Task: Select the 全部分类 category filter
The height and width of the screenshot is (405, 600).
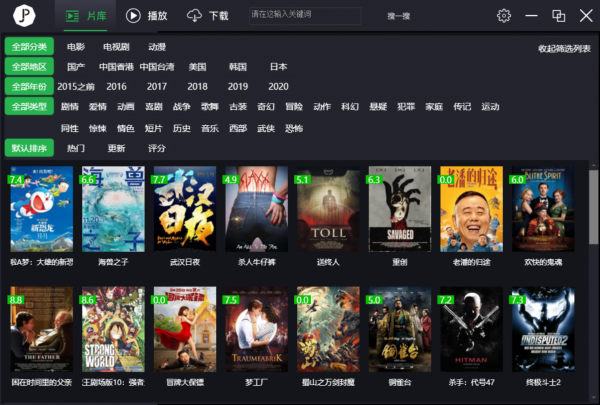Action: (x=29, y=47)
